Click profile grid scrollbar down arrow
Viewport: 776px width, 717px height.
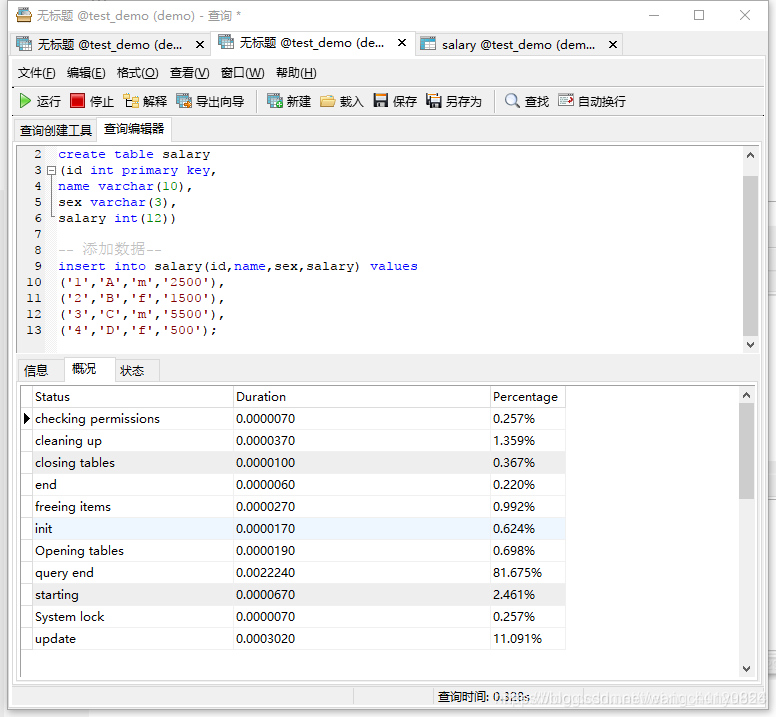(x=746, y=669)
